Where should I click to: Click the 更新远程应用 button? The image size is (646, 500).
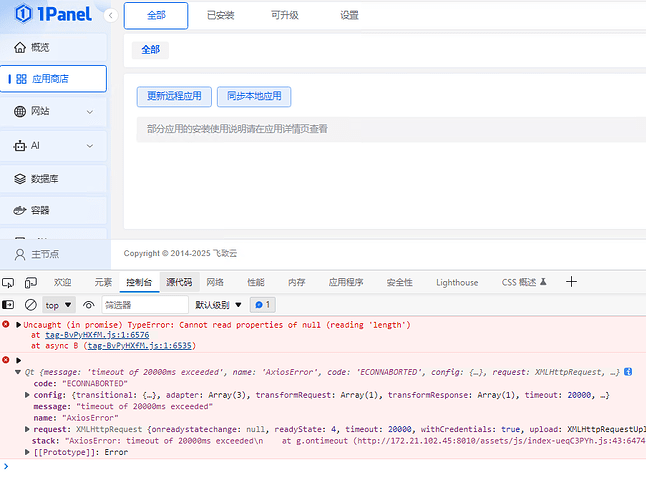click(173, 97)
